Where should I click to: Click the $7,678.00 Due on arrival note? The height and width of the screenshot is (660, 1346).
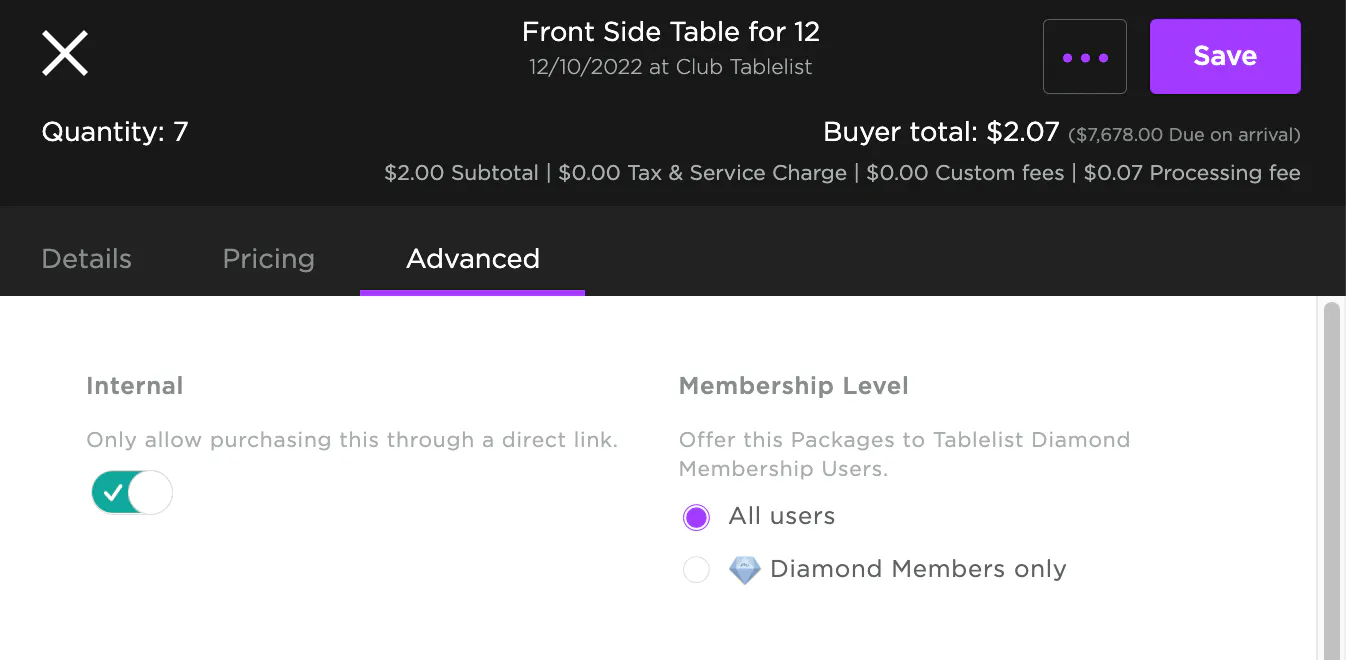point(1184,134)
